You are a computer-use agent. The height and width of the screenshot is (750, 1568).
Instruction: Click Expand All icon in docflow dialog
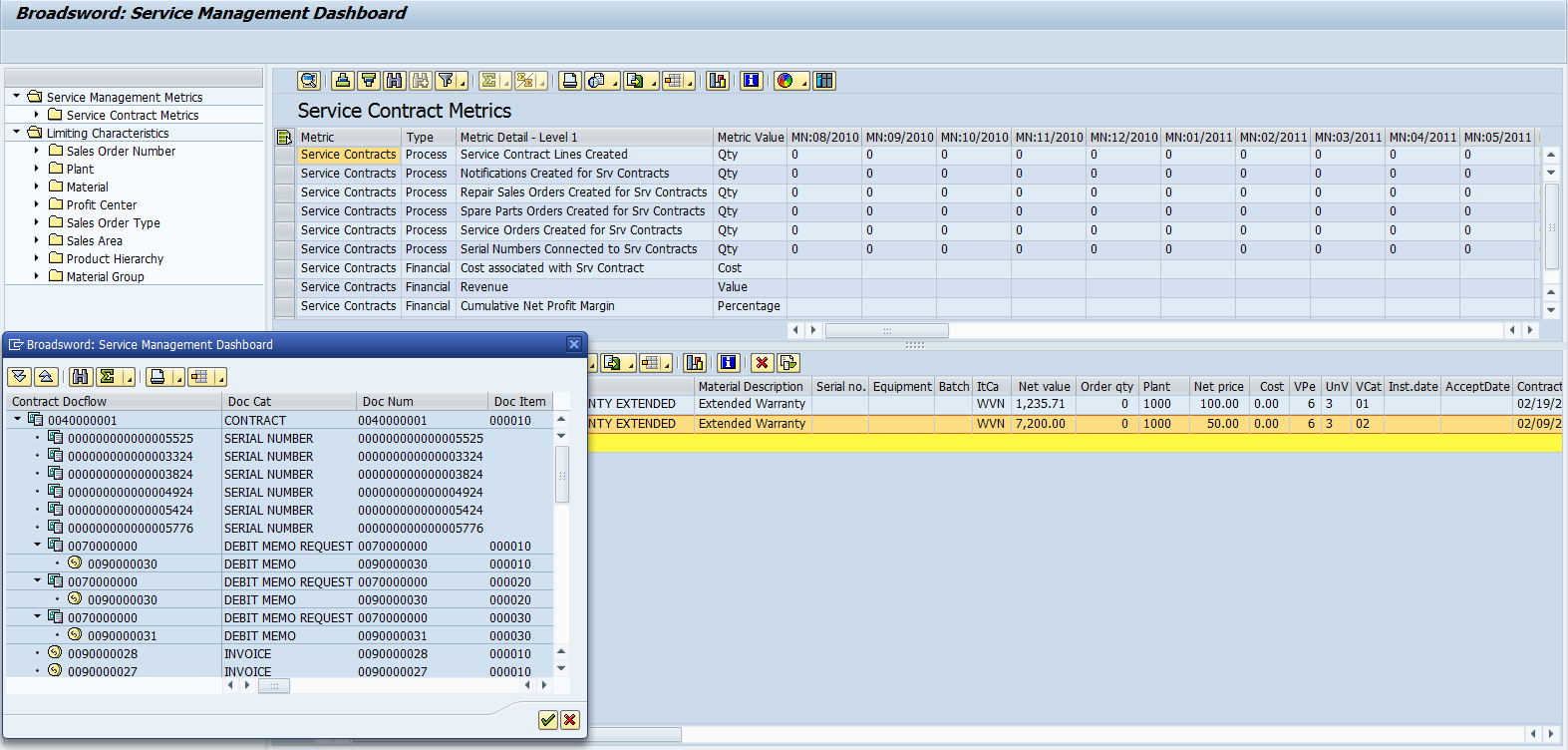click(19, 376)
